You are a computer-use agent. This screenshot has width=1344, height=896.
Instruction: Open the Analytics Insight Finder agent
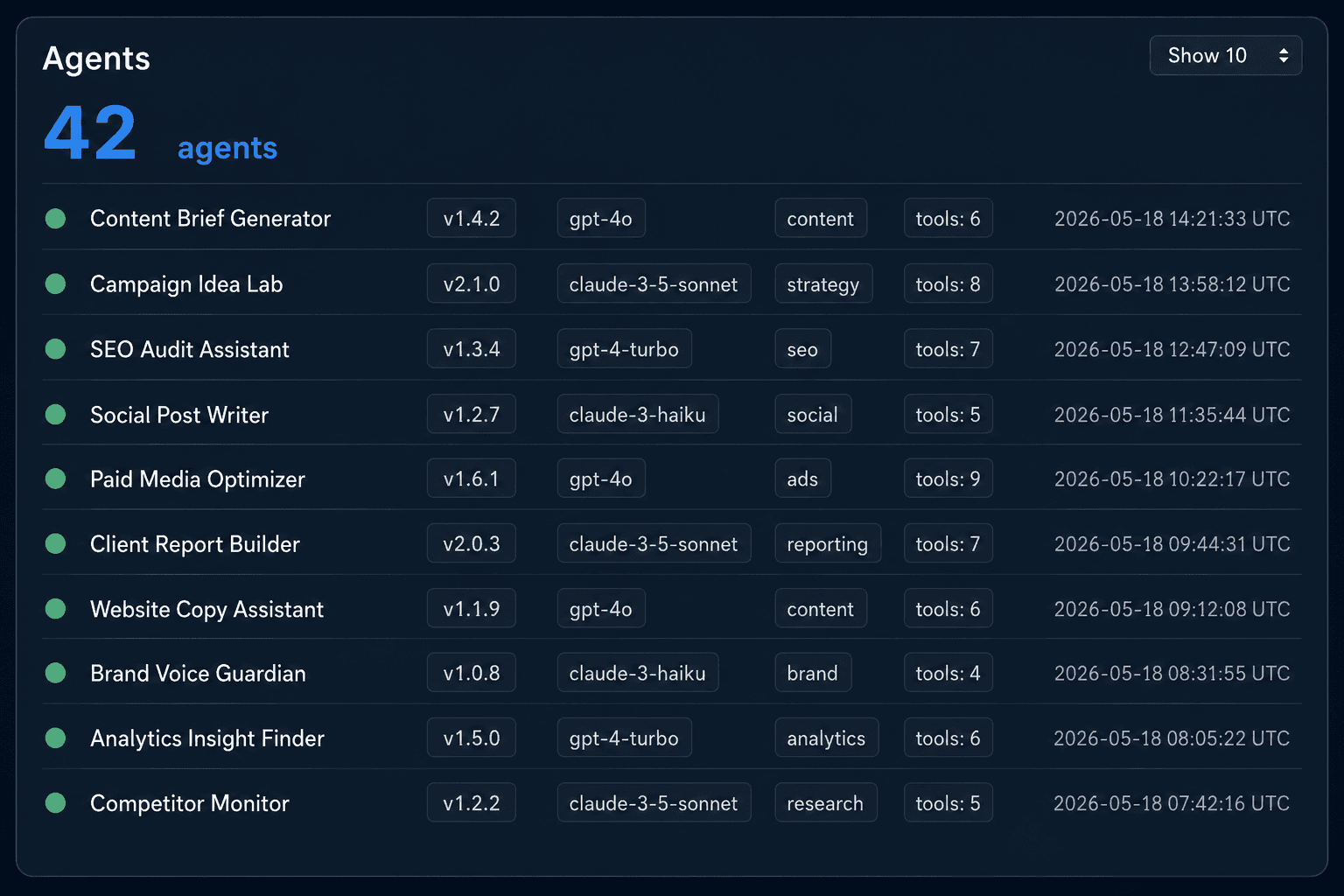[207, 738]
